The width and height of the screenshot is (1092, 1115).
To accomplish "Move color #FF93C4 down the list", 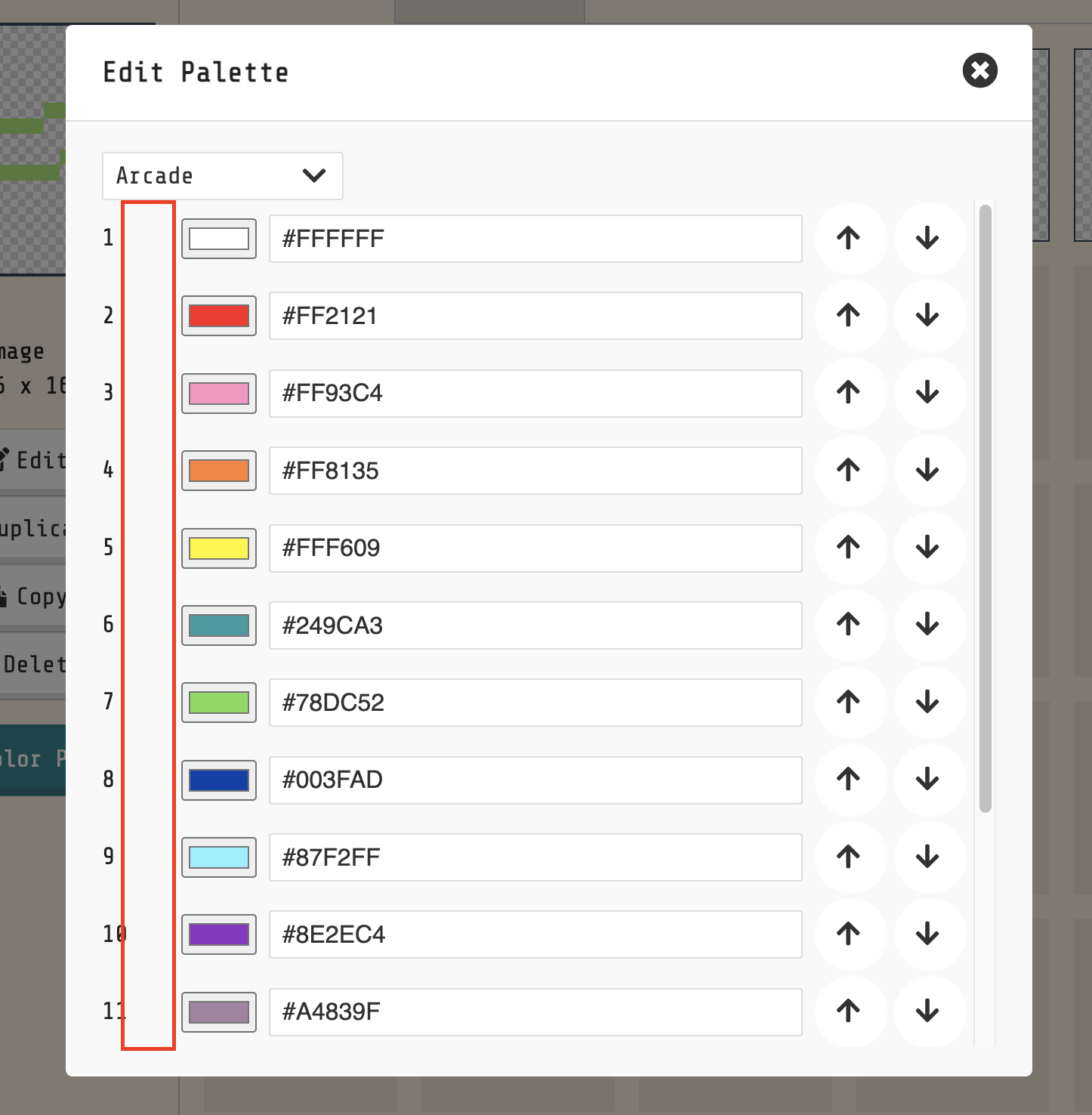I will pyautogui.click(x=929, y=393).
